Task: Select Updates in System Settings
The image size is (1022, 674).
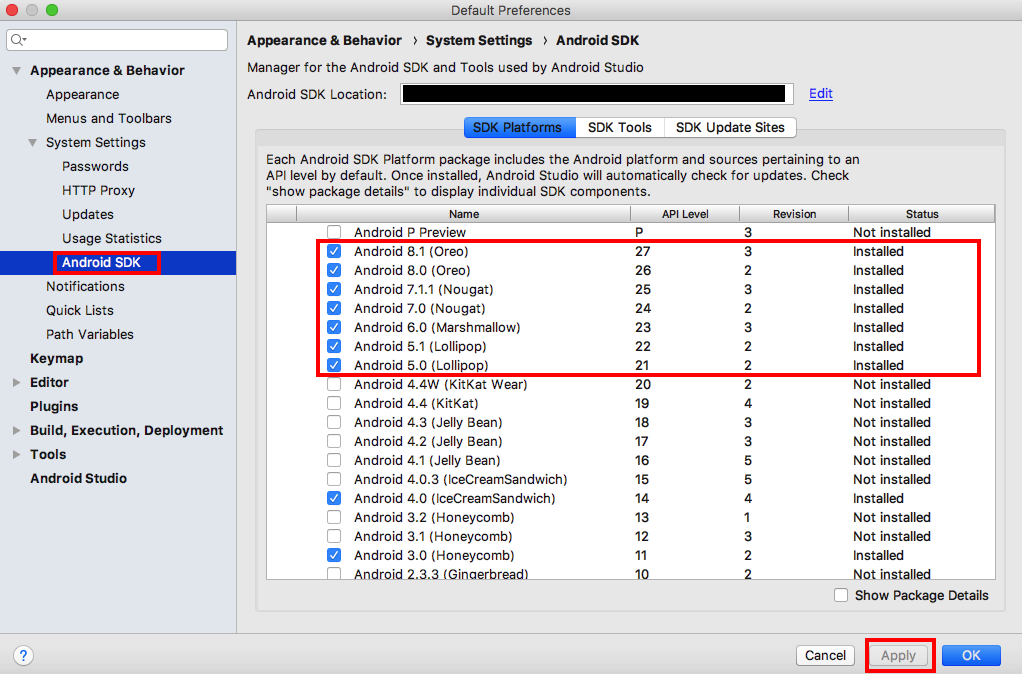Action: [x=88, y=214]
